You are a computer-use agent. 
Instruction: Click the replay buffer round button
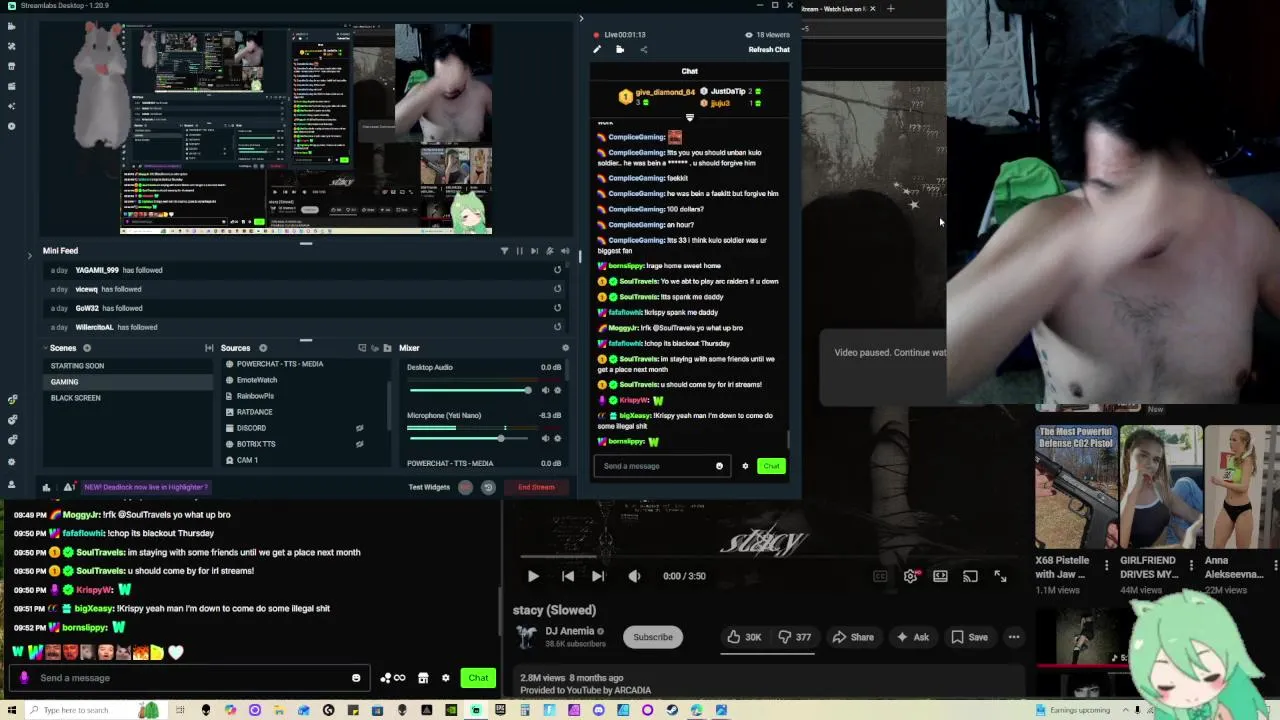[x=488, y=487]
